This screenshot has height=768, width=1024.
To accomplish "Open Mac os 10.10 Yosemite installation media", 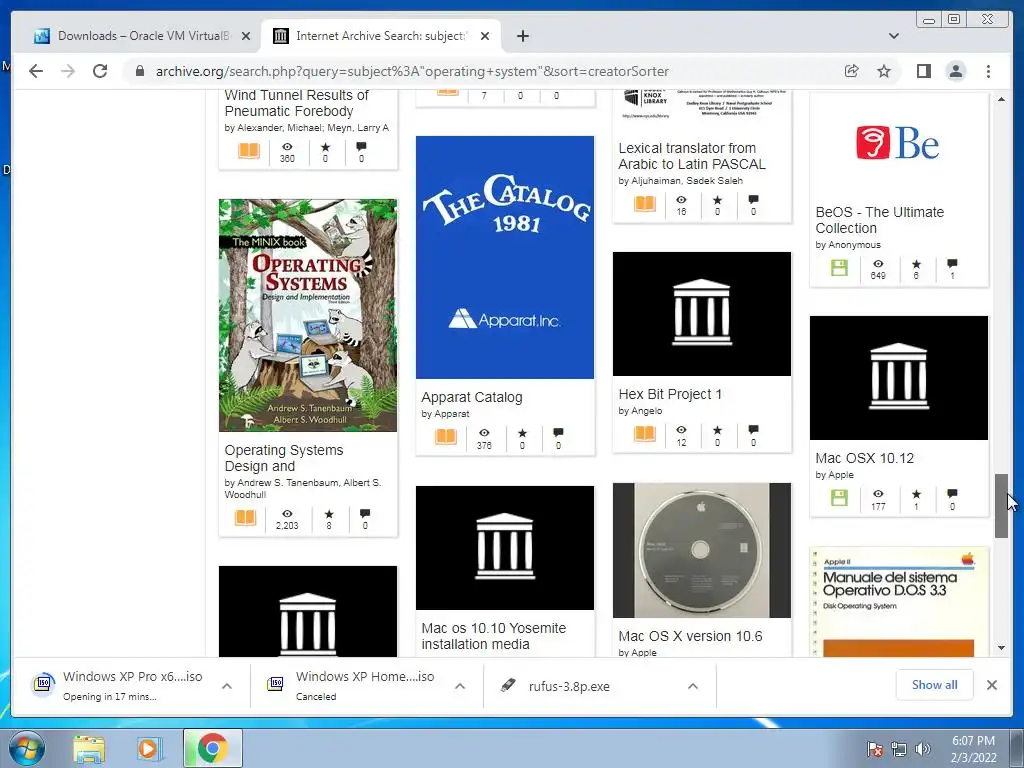I will point(494,636).
